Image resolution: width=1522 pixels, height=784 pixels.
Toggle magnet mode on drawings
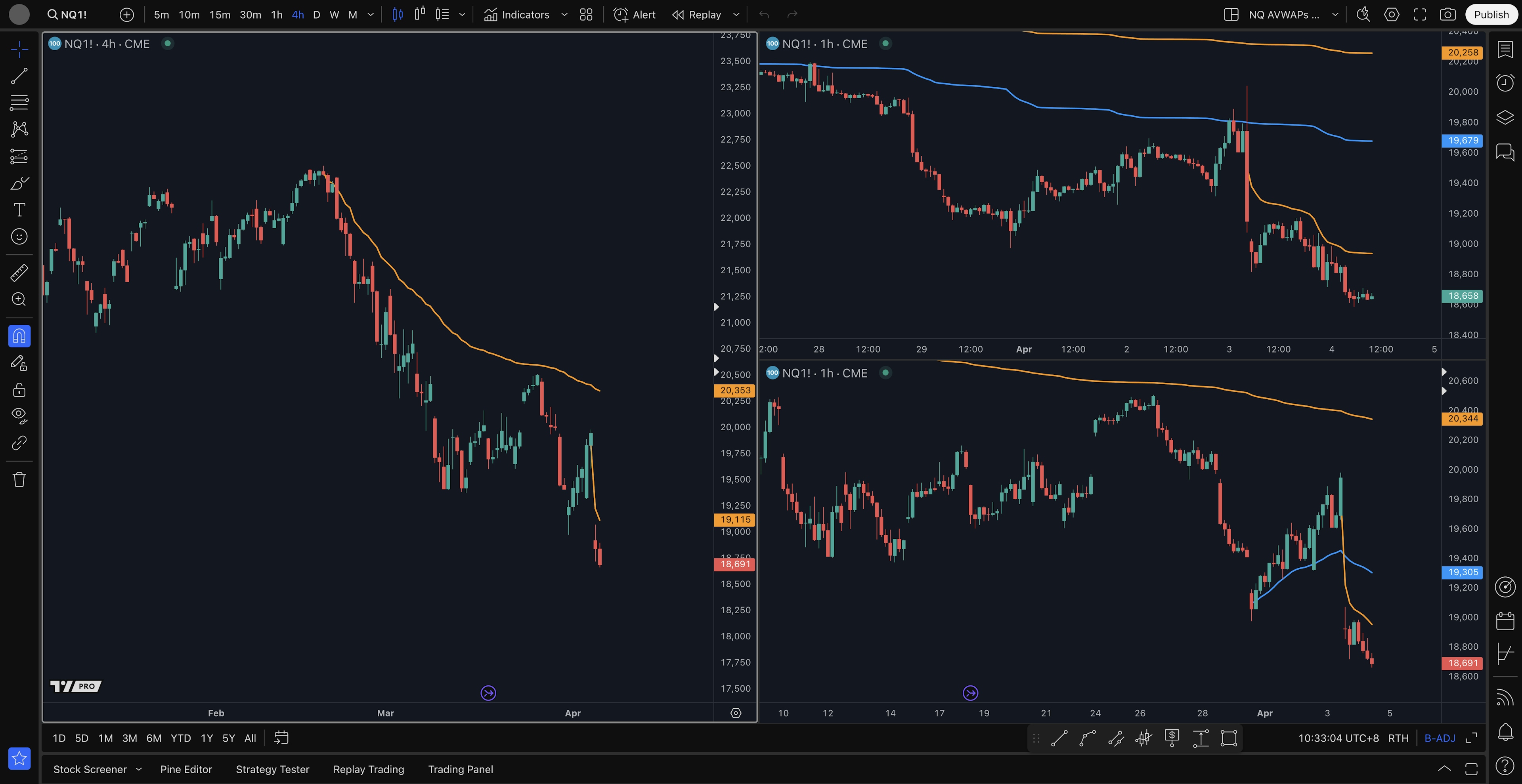pos(19,336)
